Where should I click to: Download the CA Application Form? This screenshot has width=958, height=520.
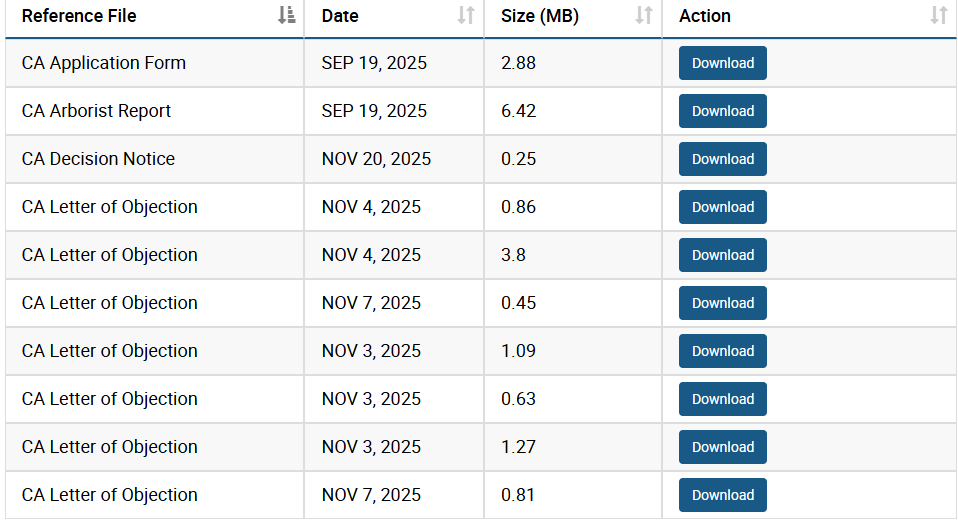click(x=723, y=63)
